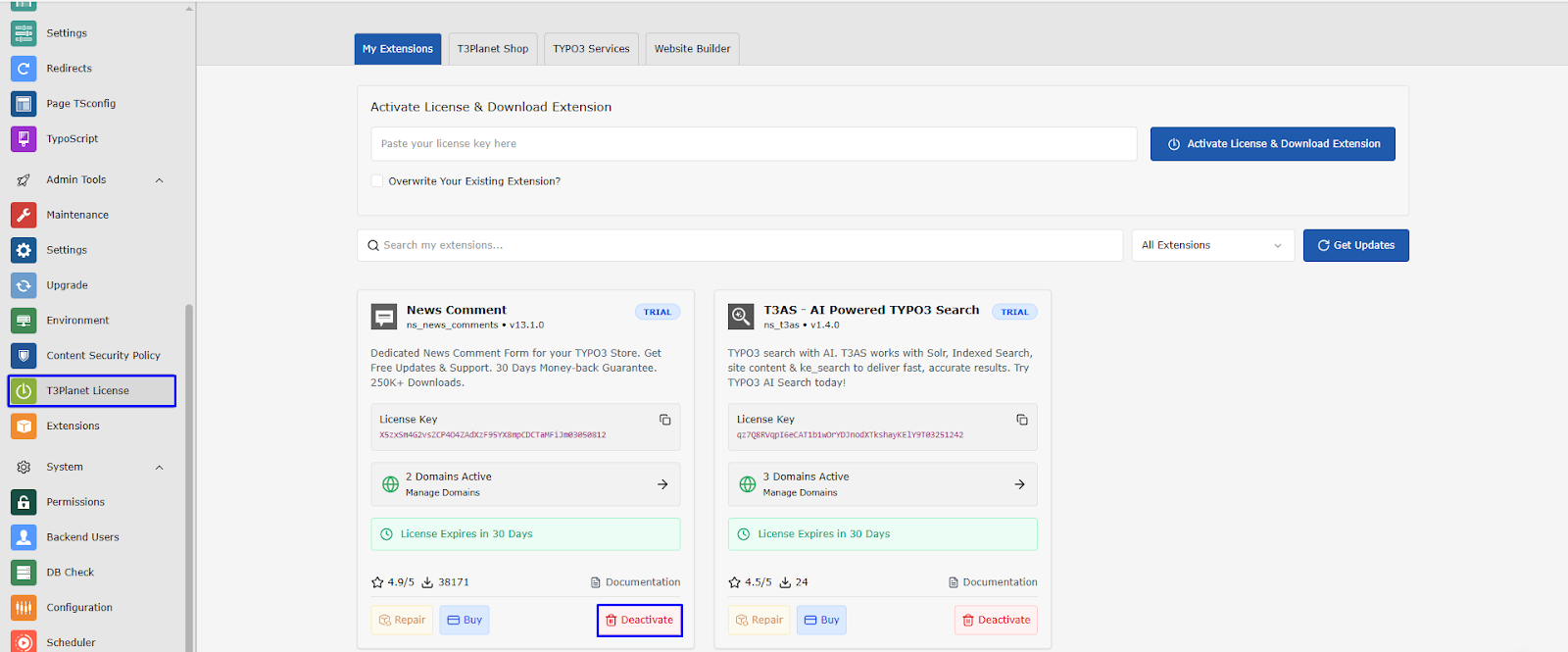
Task: Open the Backend Users module
Action: point(82,537)
